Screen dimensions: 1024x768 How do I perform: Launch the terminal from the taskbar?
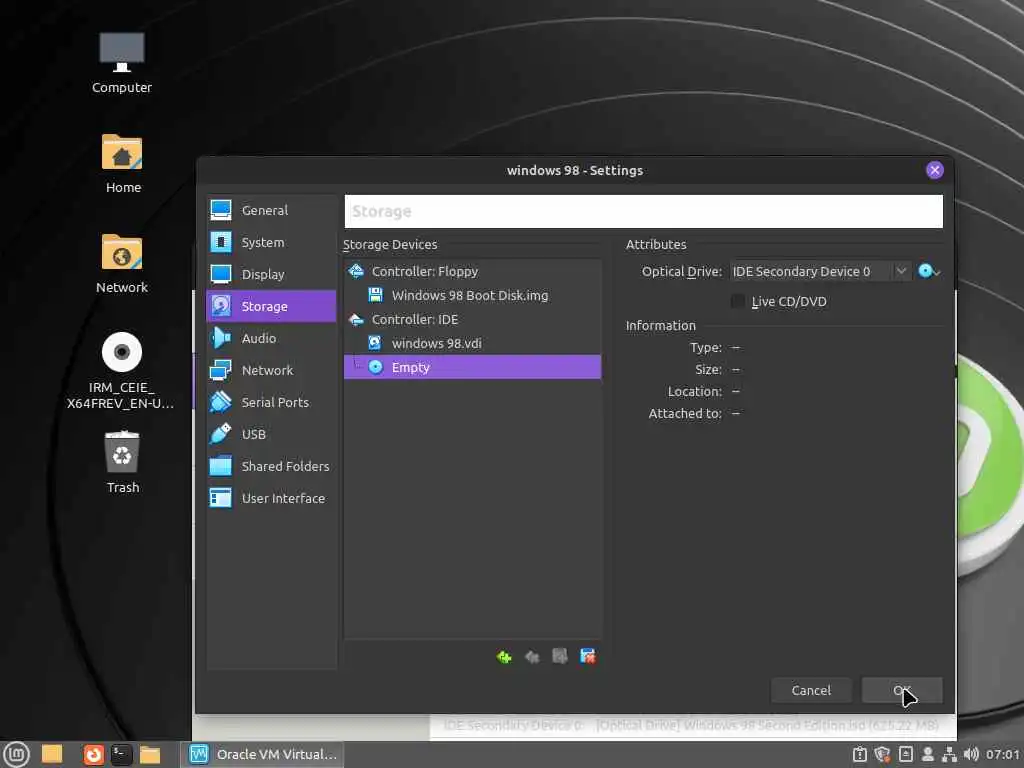[x=121, y=754]
